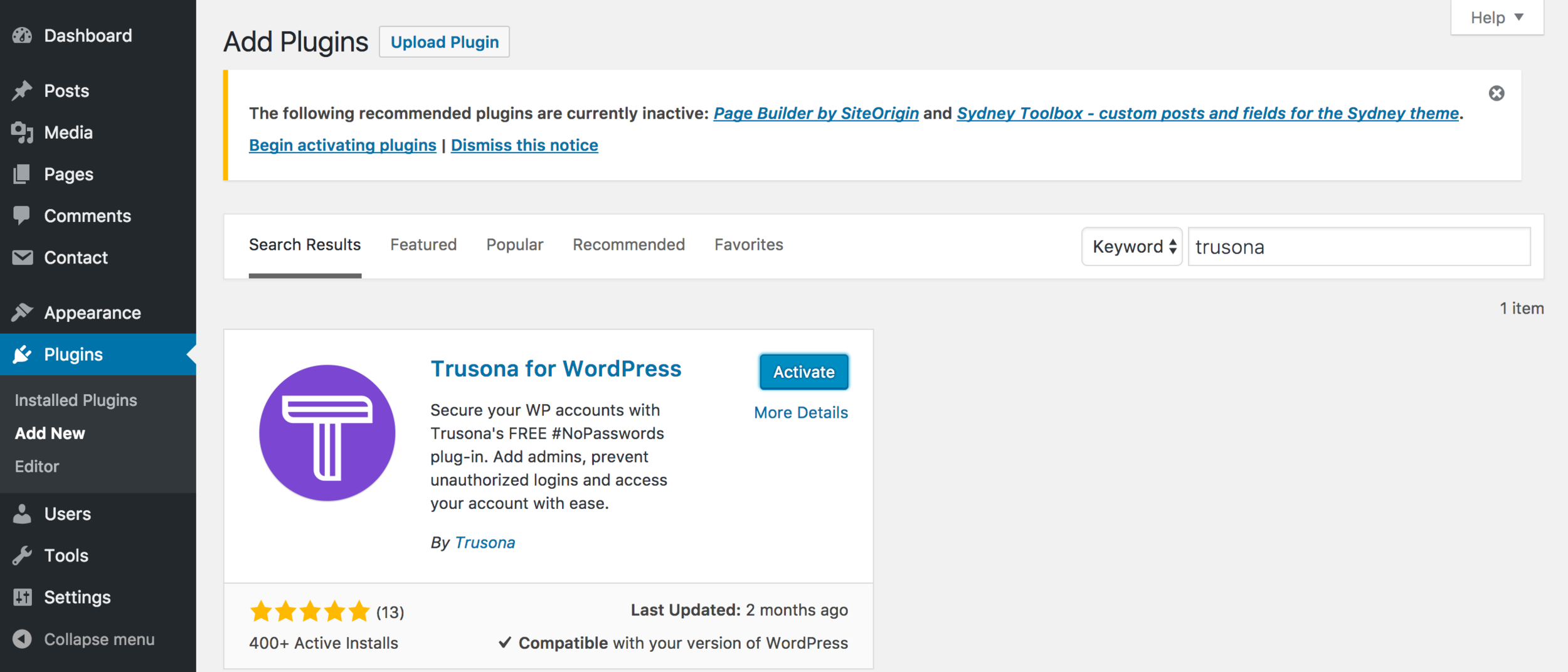
Task: Click the five-star rating of Trusona
Action: click(310, 611)
